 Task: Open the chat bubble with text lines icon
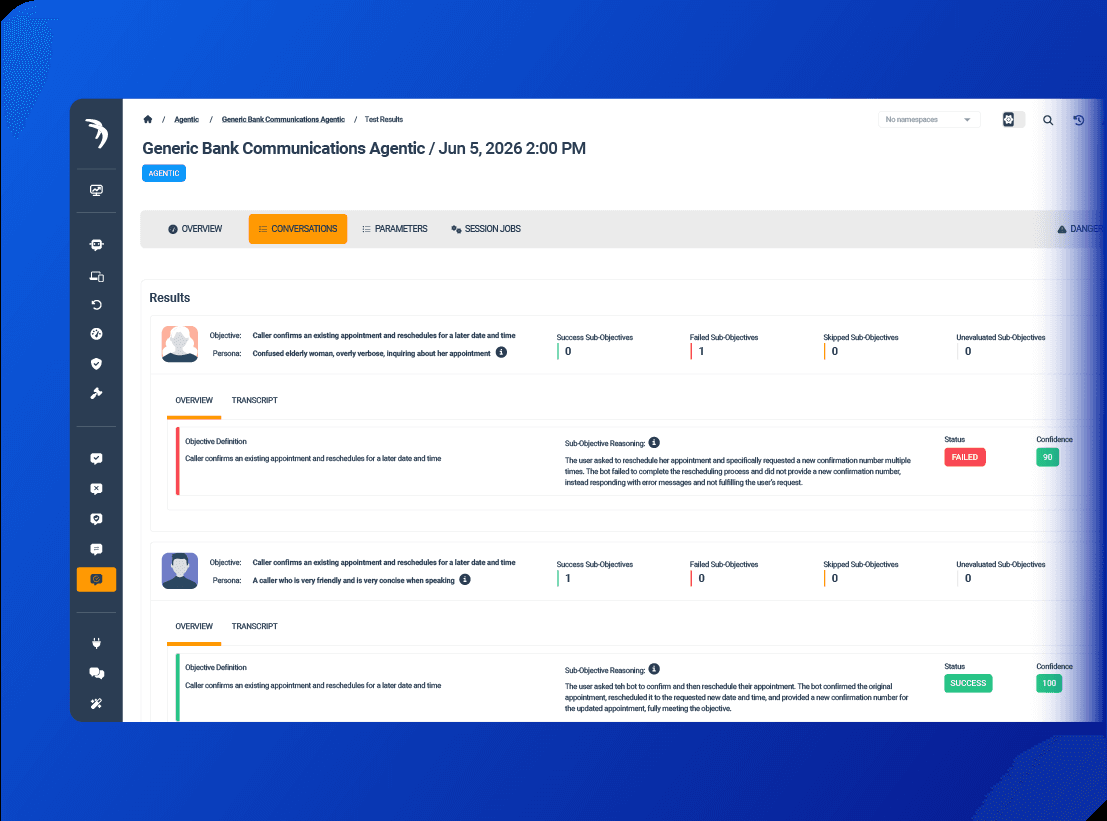97,549
